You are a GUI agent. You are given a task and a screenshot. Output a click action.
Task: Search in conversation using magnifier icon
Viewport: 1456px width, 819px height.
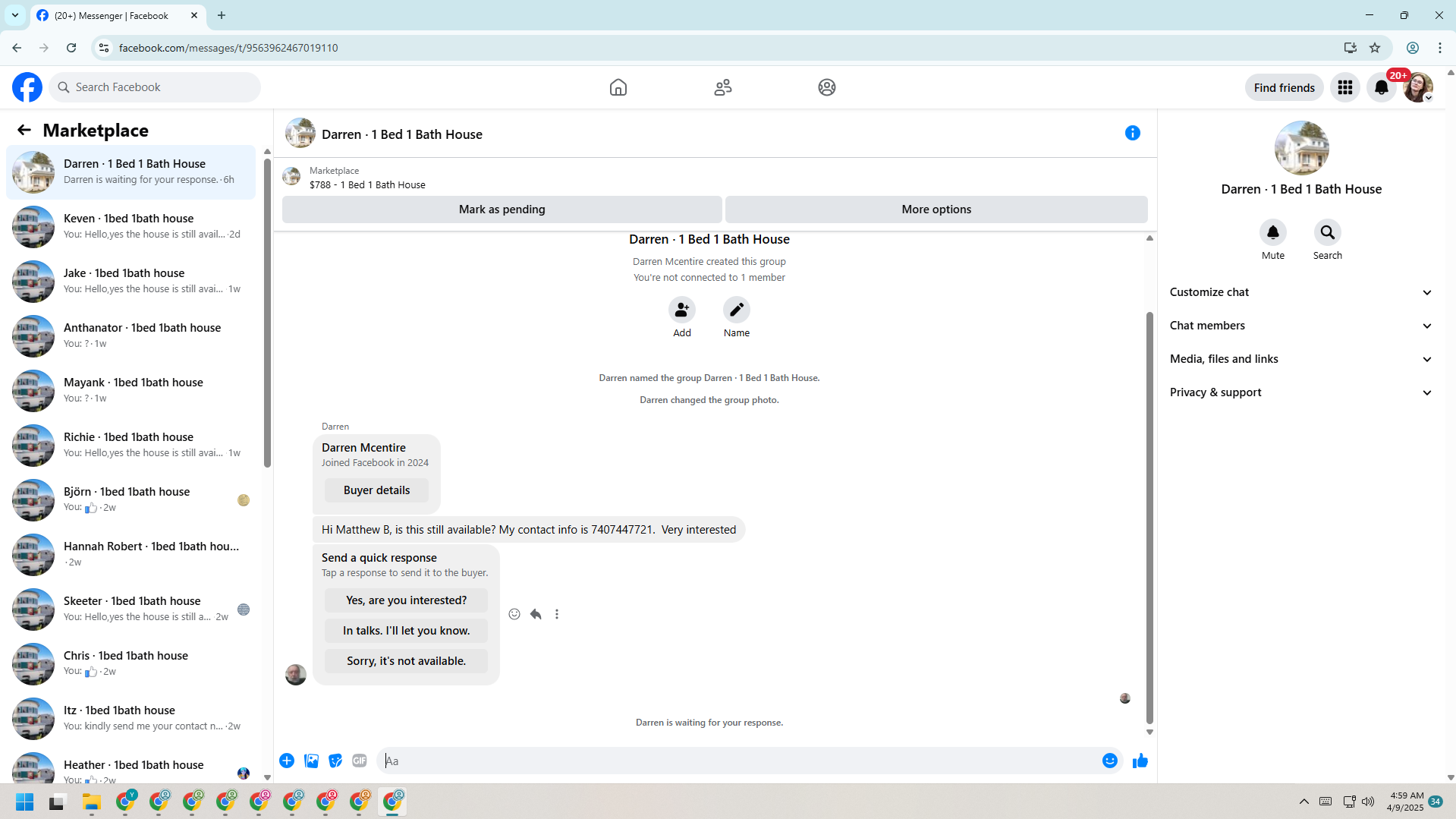coord(1328,232)
